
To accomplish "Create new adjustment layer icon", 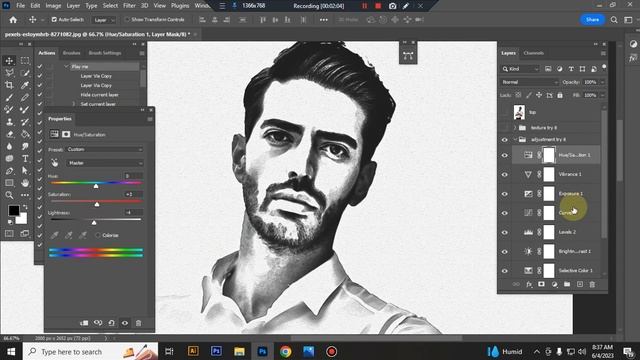I will coord(554,284).
